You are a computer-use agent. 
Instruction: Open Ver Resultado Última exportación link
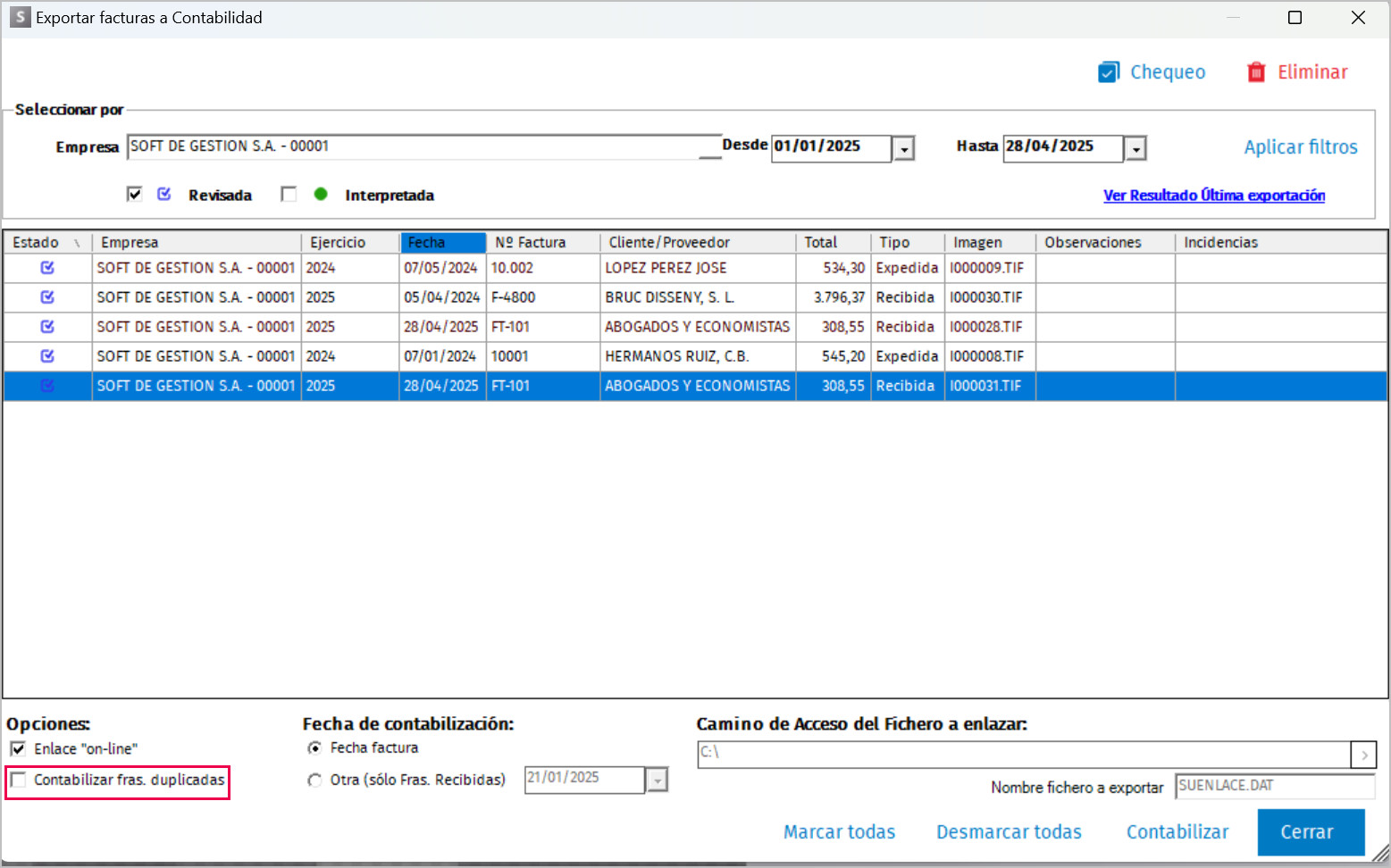tap(1214, 196)
